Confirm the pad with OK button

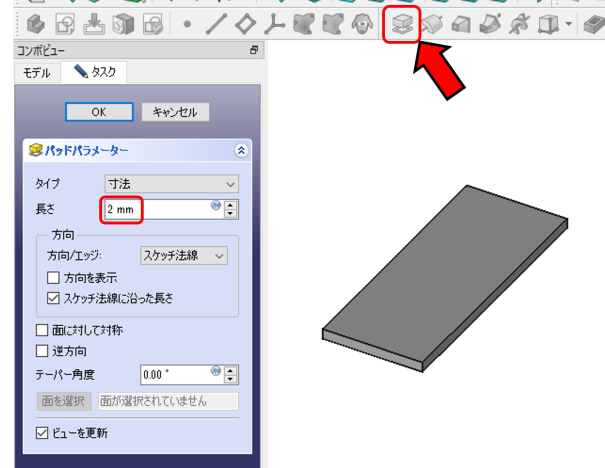[99, 112]
